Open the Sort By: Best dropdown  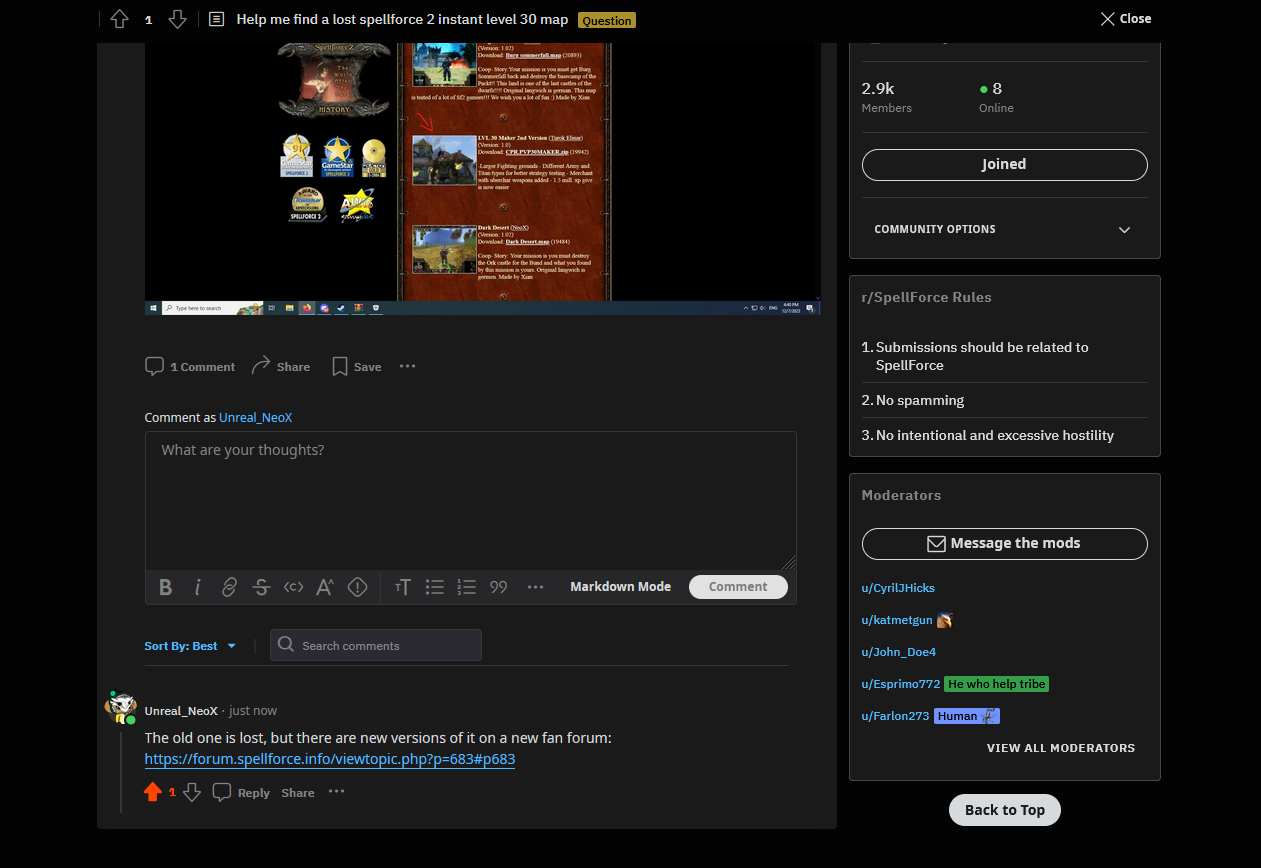coord(190,646)
